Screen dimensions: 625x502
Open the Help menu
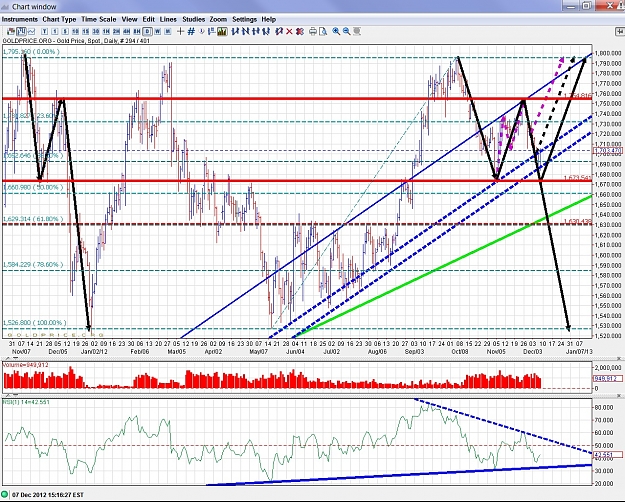pyautogui.click(x=268, y=19)
